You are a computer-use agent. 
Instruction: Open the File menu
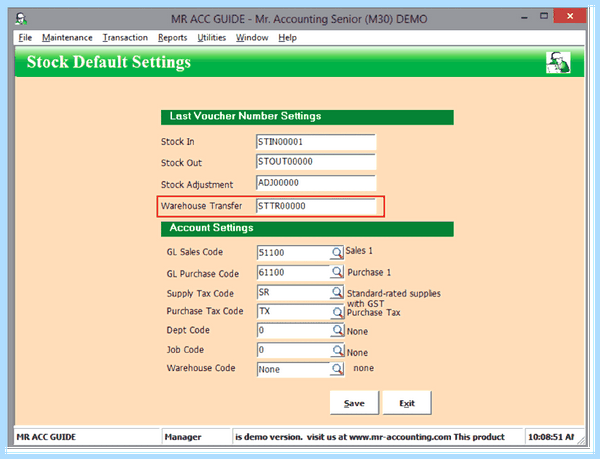coord(25,37)
